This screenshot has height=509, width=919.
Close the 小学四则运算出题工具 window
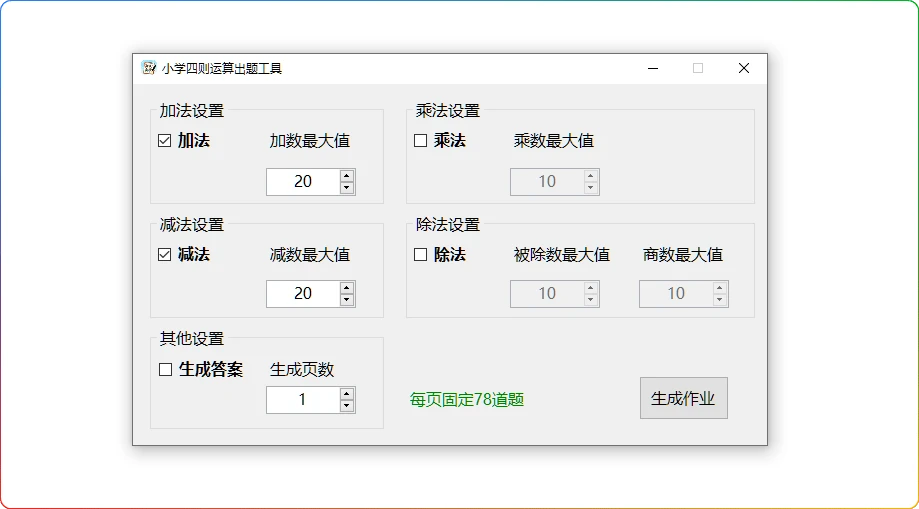click(x=743, y=68)
